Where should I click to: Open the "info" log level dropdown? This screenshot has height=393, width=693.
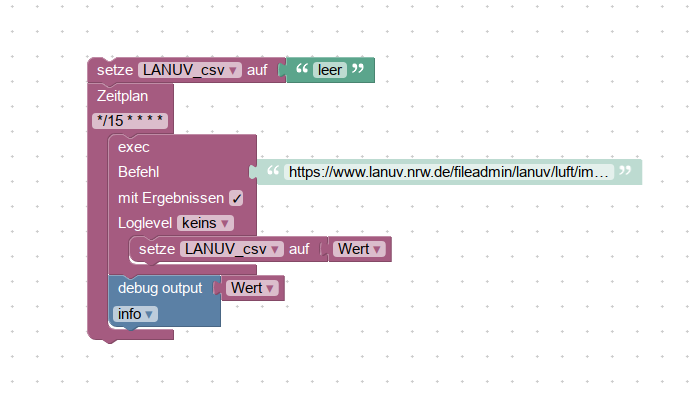pos(135,314)
